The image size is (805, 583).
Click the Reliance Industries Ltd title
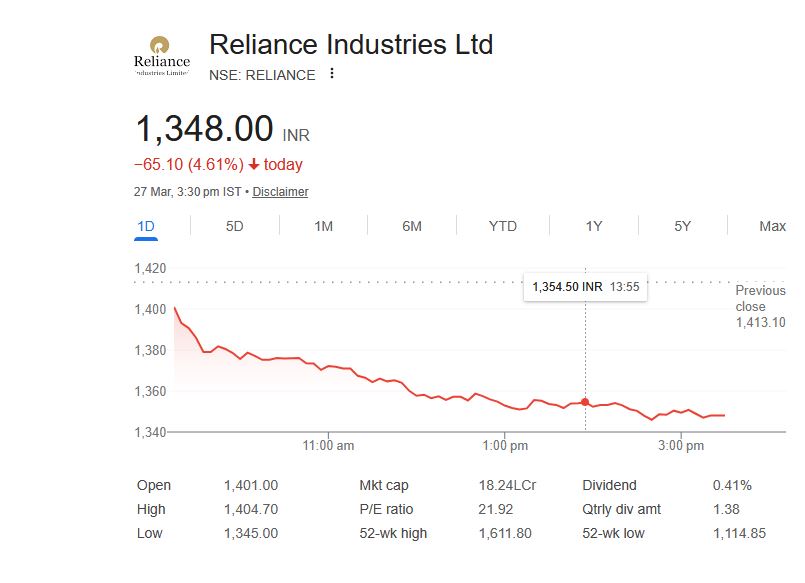[x=351, y=45]
